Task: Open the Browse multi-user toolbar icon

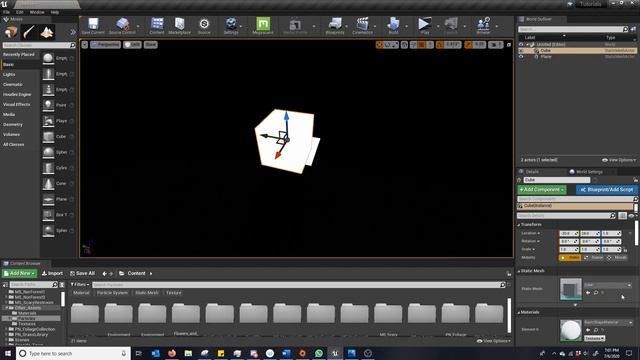Action: 483,24
